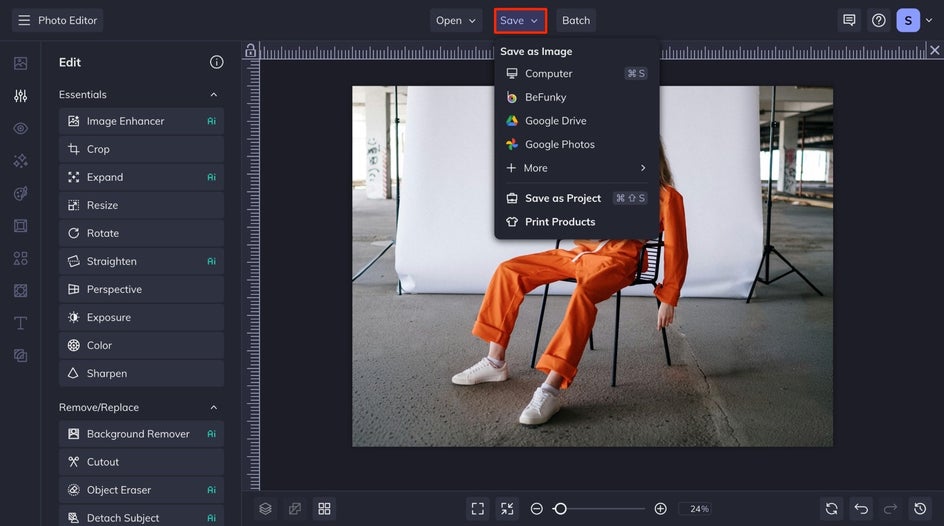Open the Open dropdown menu
Viewport: 944px width, 526px height.
456,20
